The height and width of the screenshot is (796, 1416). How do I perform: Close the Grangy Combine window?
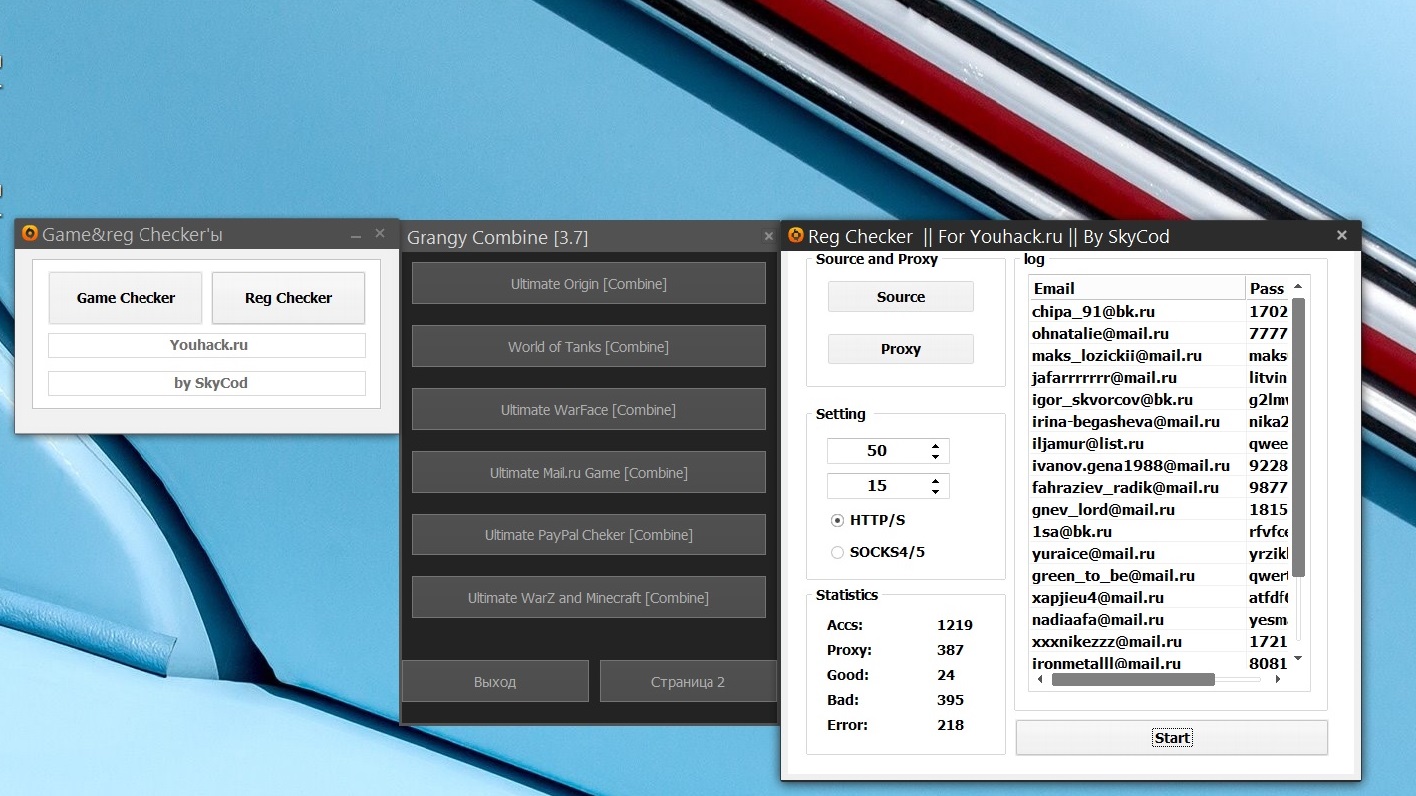pyautogui.click(x=768, y=237)
